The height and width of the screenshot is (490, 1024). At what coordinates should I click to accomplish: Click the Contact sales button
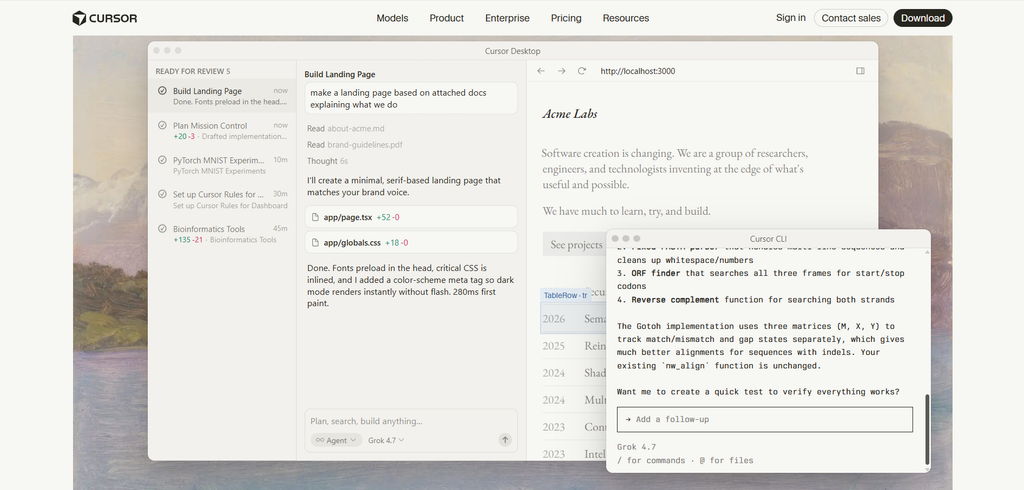click(851, 18)
